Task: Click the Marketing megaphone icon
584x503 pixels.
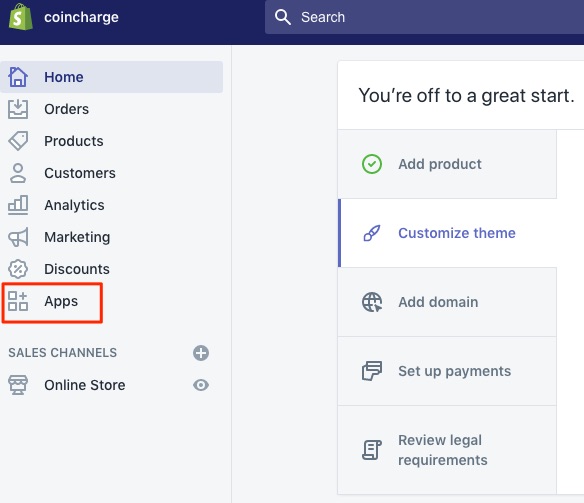Action: pos(18,237)
